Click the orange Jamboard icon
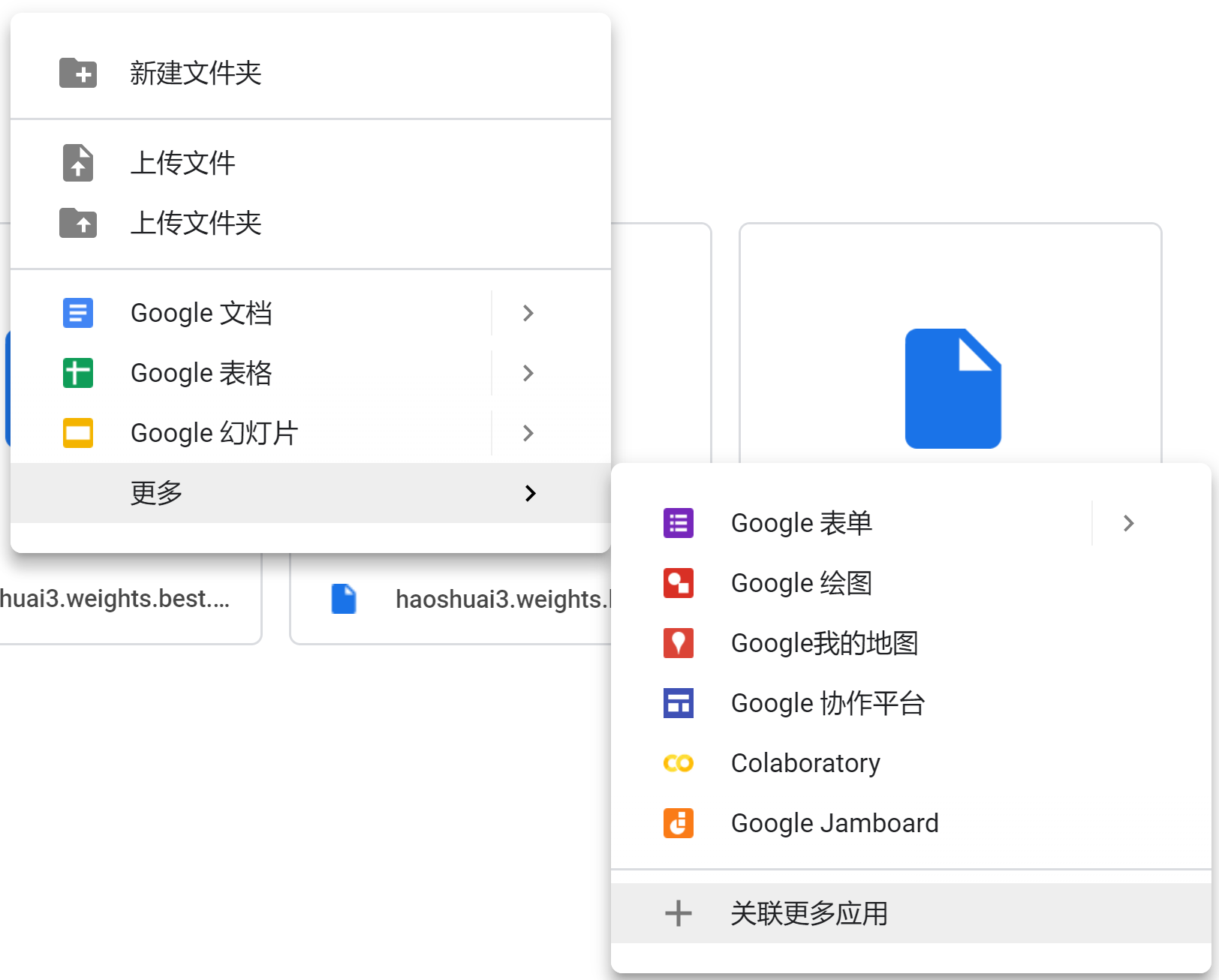The image size is (1219, 980). (679, 823)
